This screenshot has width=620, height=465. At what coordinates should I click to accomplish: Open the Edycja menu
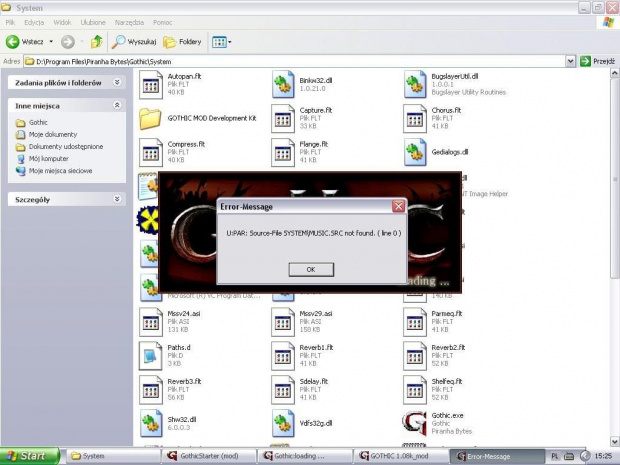coord(34,23)
